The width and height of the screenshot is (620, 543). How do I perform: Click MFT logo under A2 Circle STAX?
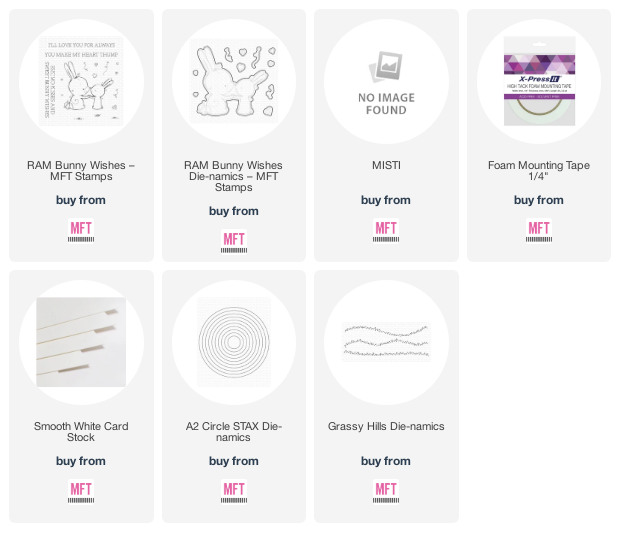(x=234, y=492)
